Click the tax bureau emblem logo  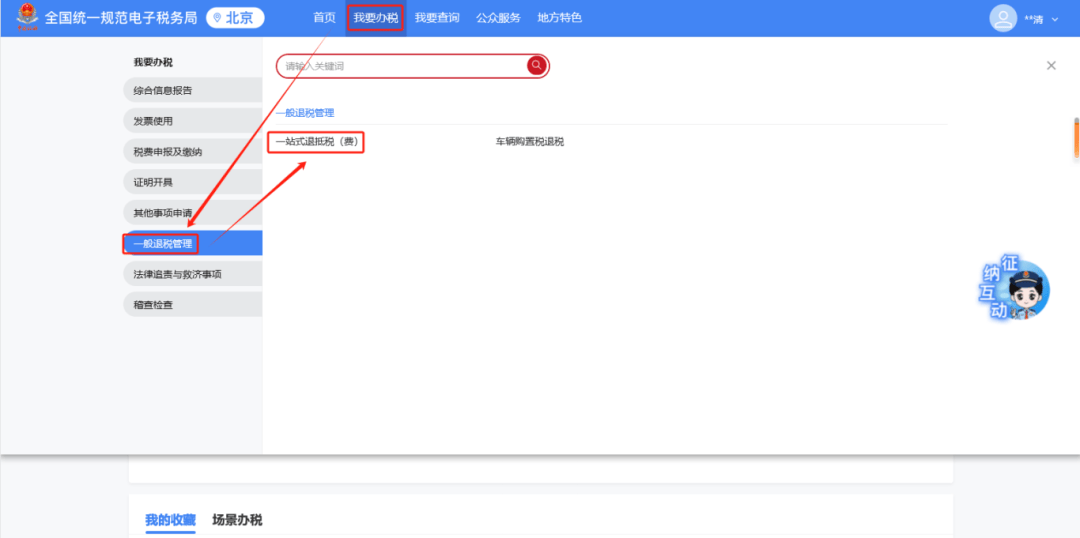pos(27,18)
